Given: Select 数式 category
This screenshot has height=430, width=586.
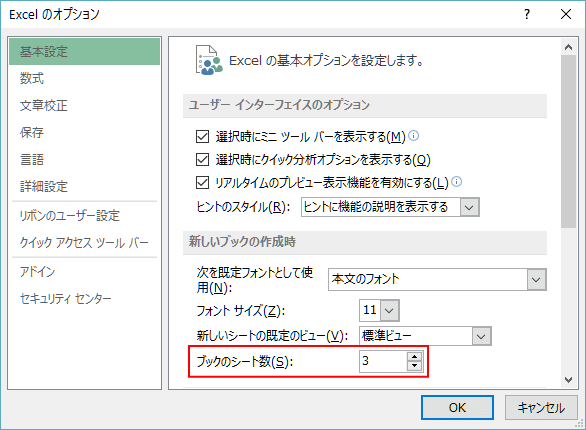Looking at the screenshot, I should pos(84,78).
